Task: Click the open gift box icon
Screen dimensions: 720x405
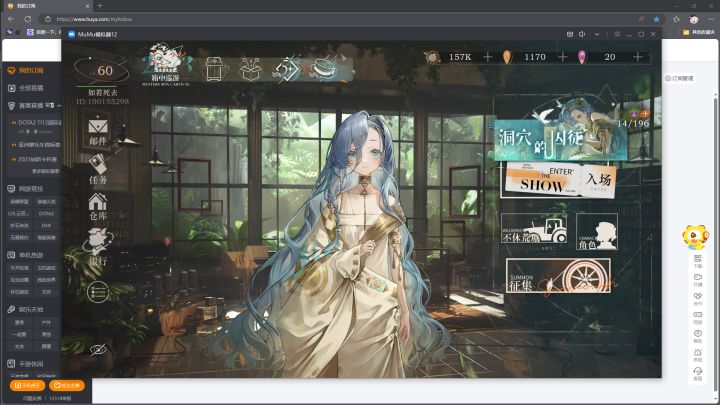Action: [251, 70]
